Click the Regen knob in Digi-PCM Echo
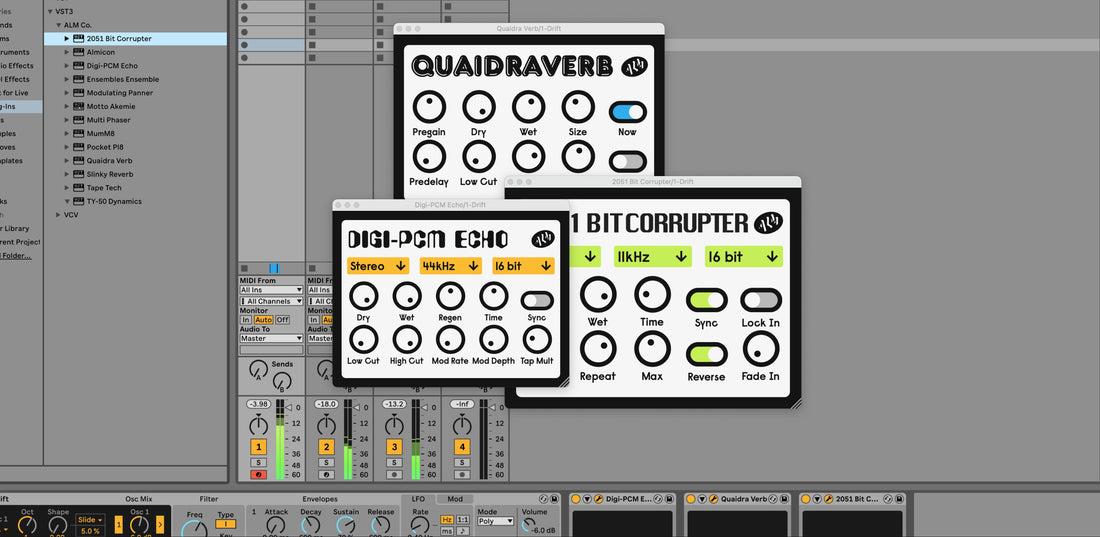 pyautogui.click(x=450, y=296)
